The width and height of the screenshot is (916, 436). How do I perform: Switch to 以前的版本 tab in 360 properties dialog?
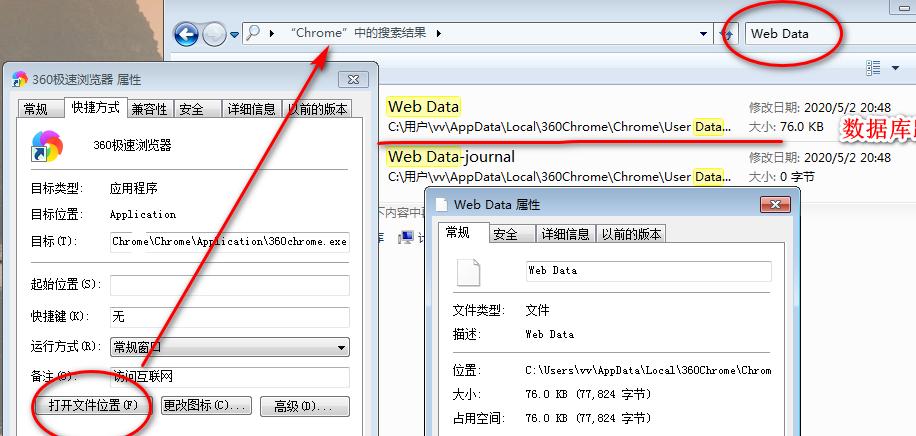coord(318,109)
